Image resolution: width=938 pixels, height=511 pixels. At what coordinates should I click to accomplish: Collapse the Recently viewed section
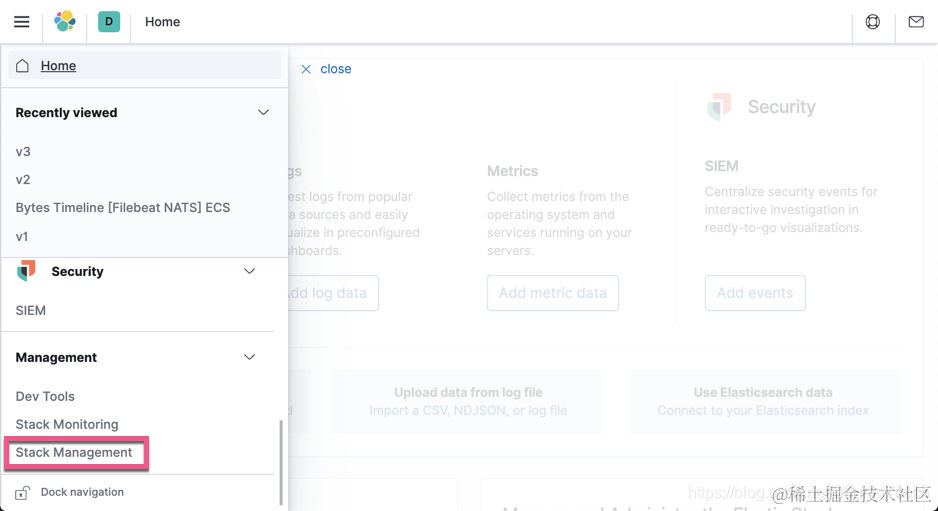[263, 112]
